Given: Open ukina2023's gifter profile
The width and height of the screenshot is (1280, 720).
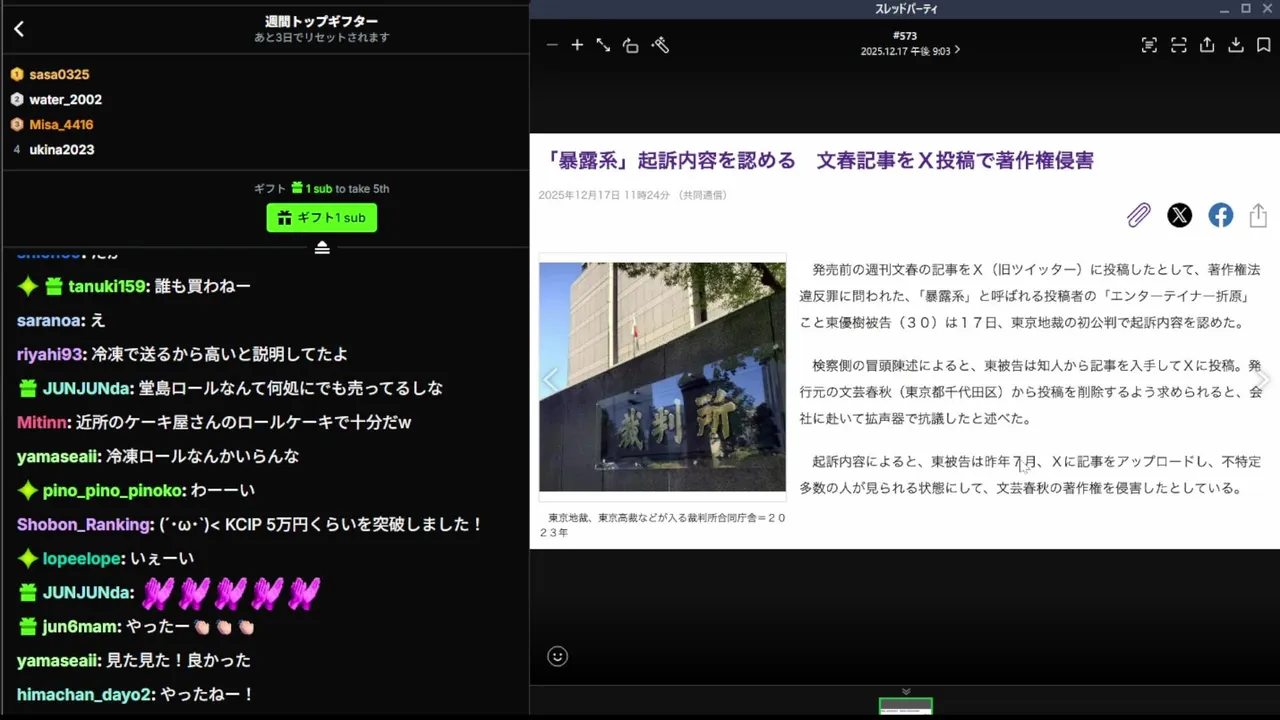Looking at the screenshot, I should pyautogui.click(x=61, y=149).
